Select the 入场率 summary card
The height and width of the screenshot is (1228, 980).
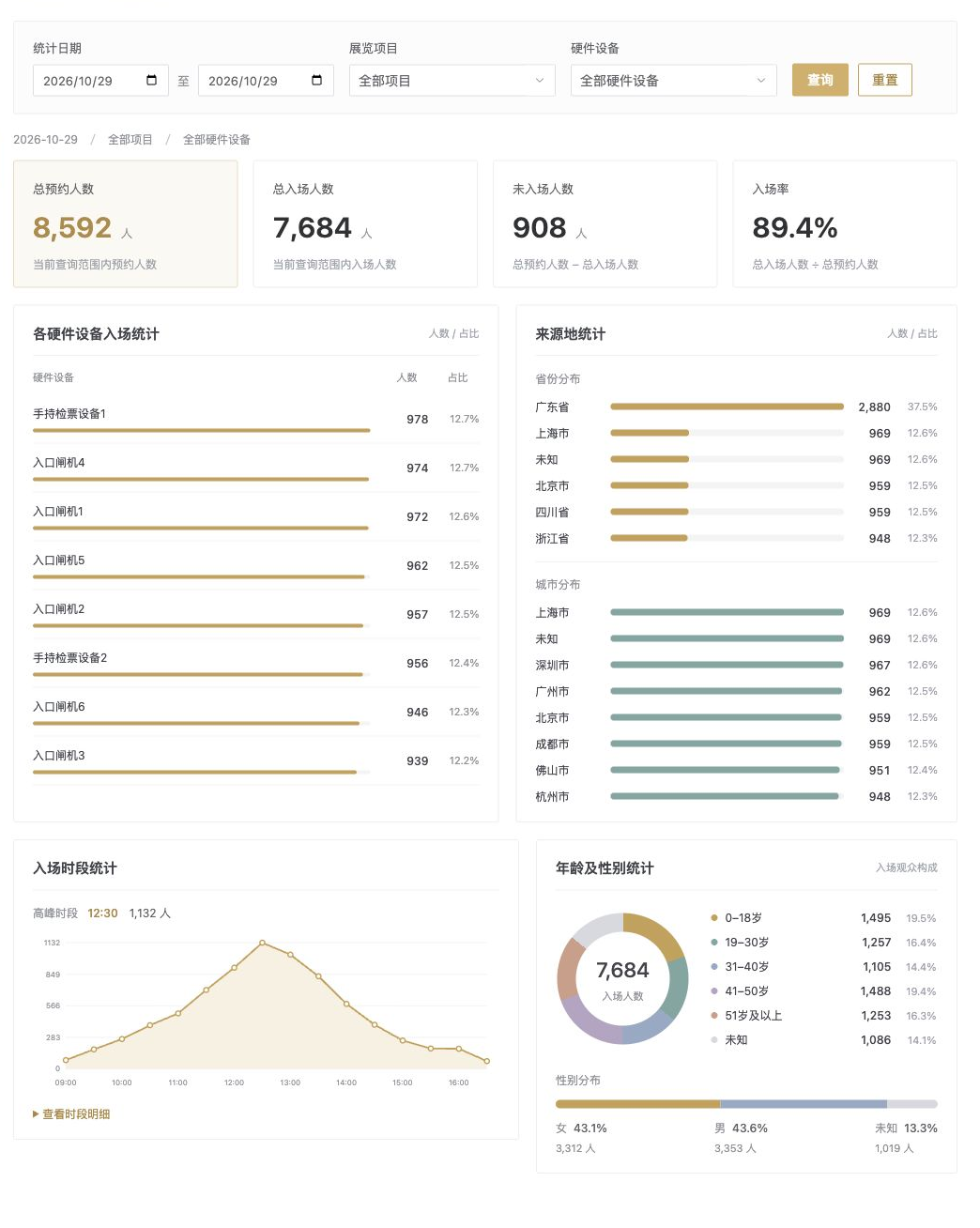click(x=845, y=223)
